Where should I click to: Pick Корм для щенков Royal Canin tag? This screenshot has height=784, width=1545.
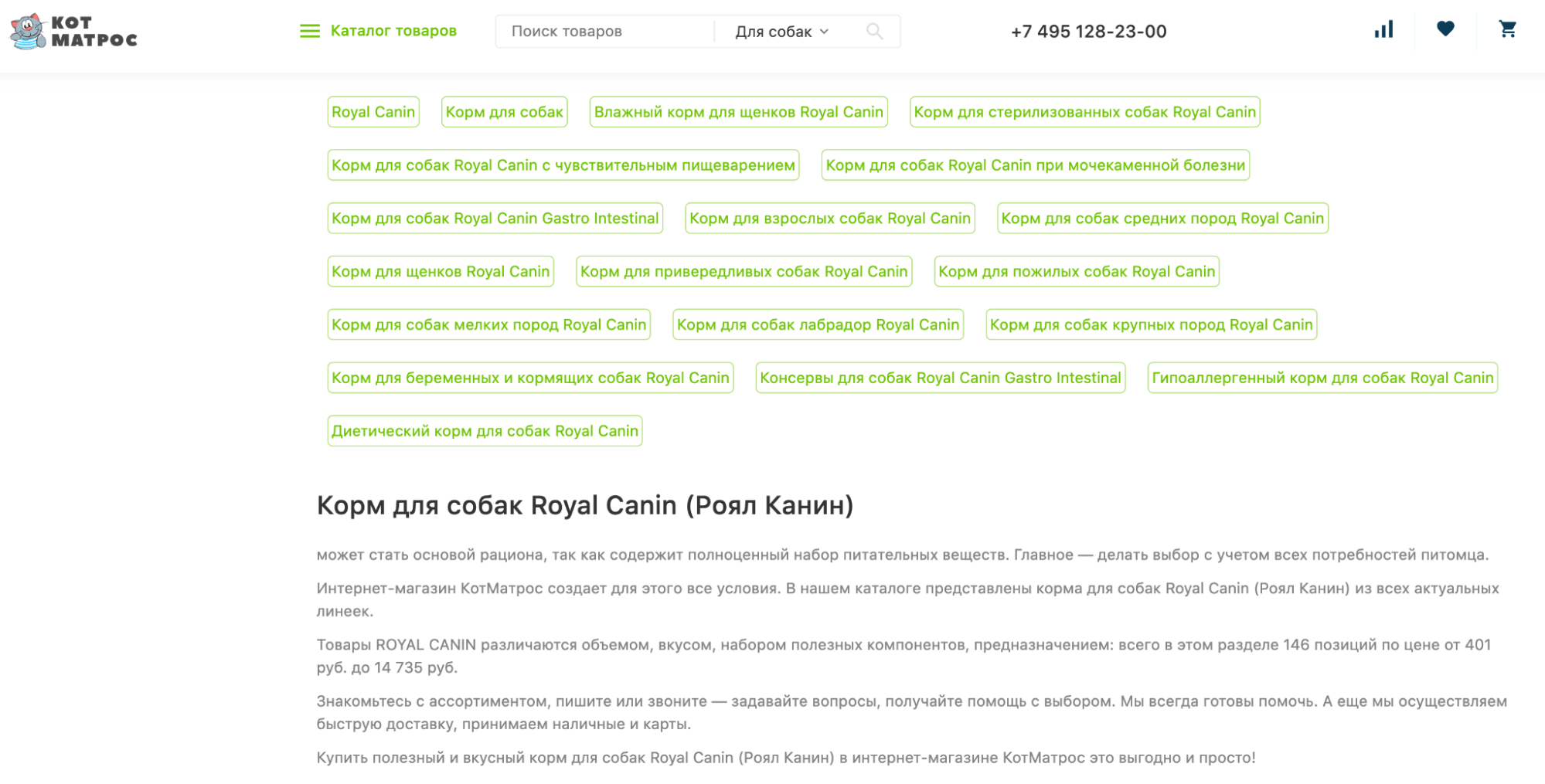pyautogui.click(x=441, y=272)
